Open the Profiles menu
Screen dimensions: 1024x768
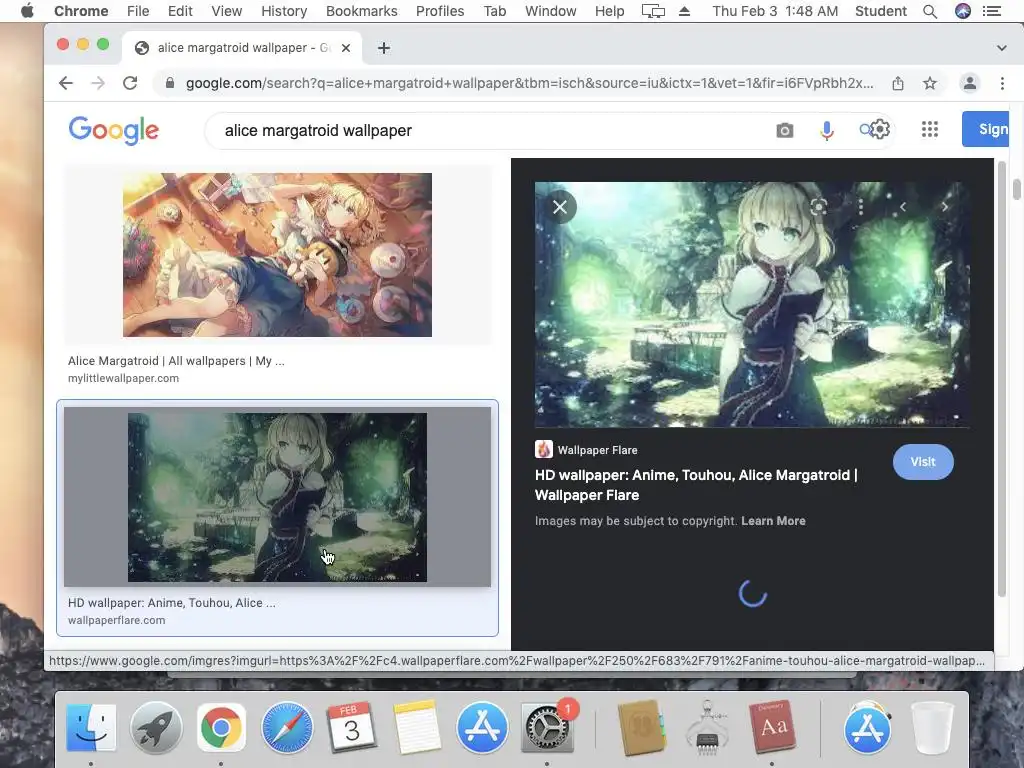tap(440, 11)
